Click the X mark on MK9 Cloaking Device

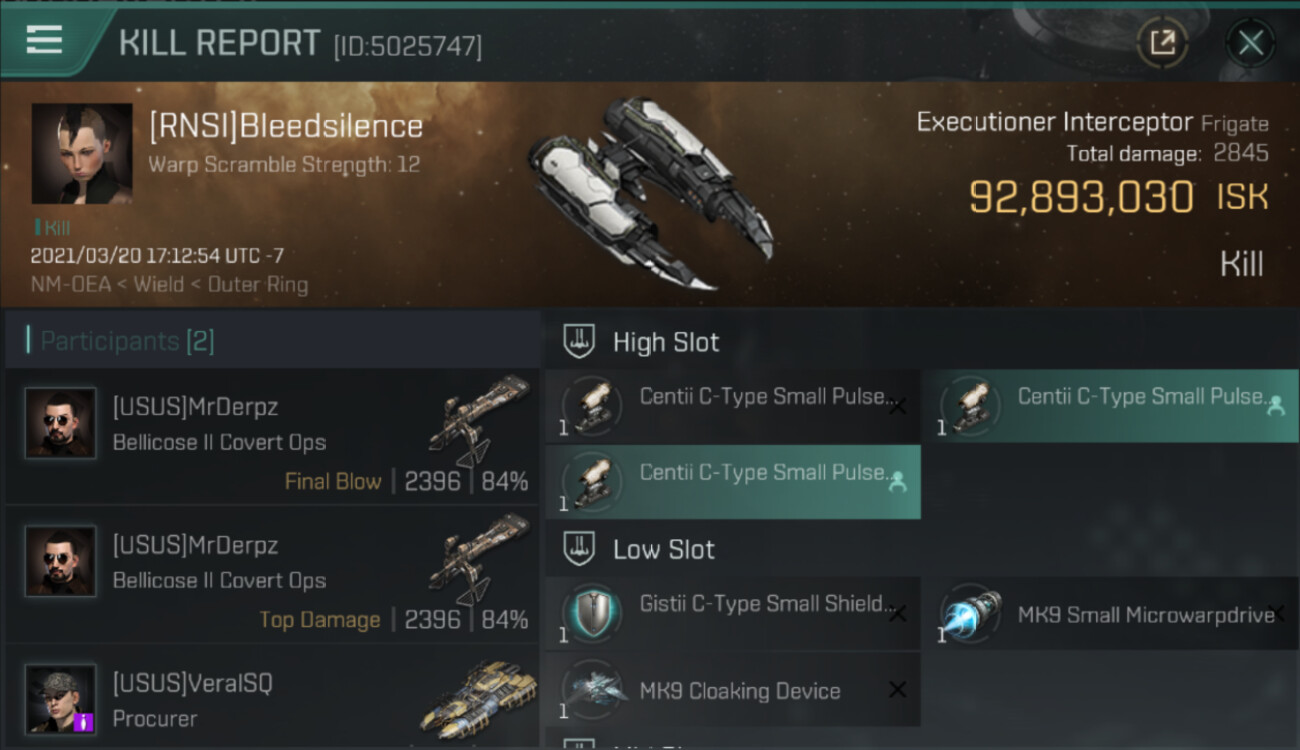point(897,689)
